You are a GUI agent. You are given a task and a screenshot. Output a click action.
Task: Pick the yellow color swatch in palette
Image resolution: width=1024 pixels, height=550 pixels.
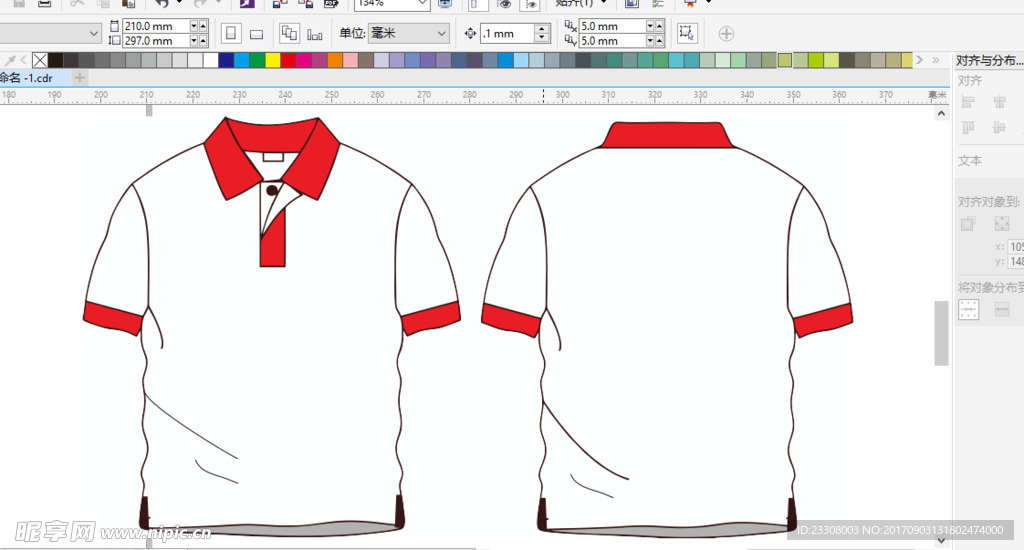click(x=272, y=60)
